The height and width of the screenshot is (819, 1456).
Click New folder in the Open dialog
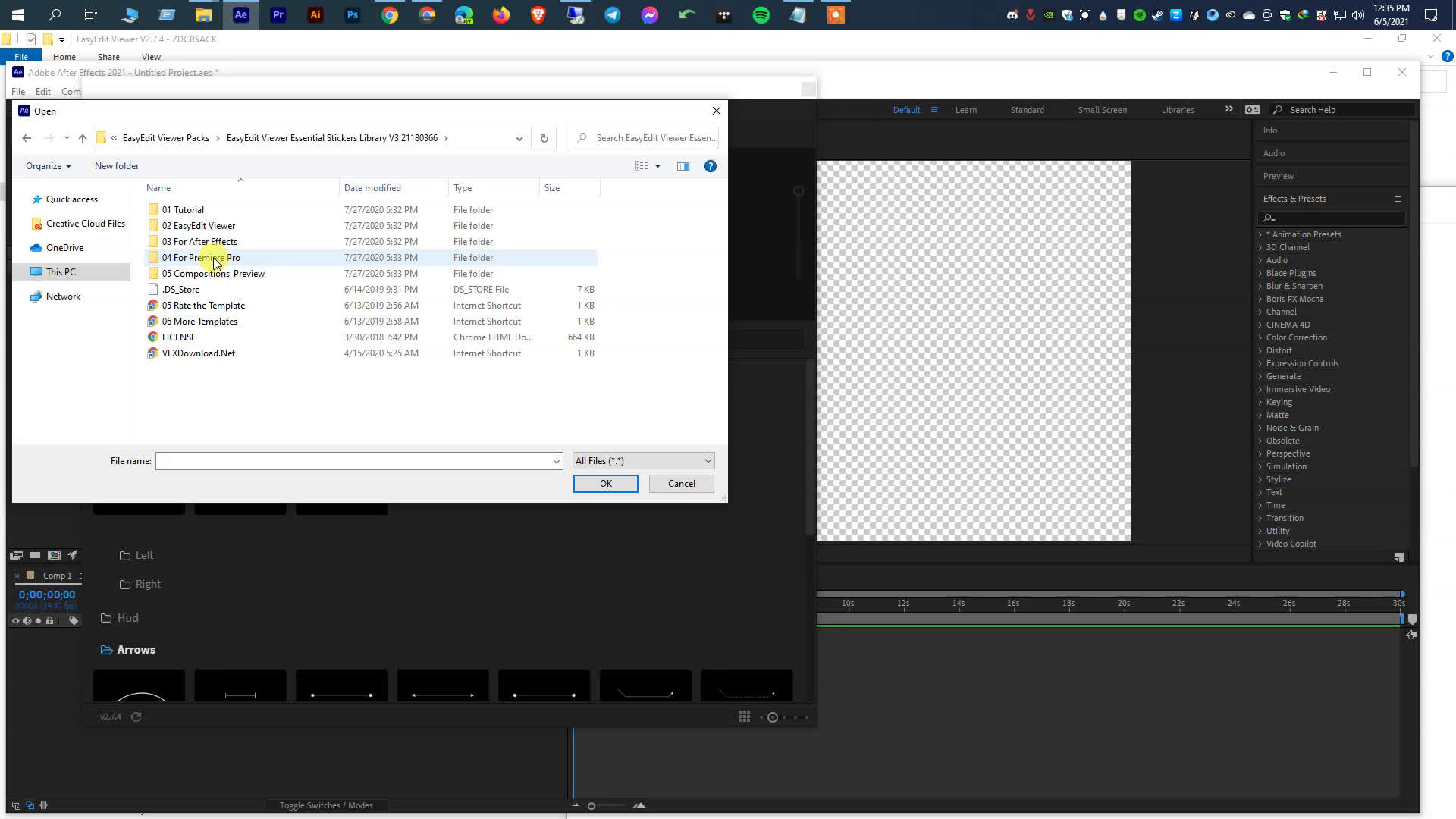tap(117, 166)
